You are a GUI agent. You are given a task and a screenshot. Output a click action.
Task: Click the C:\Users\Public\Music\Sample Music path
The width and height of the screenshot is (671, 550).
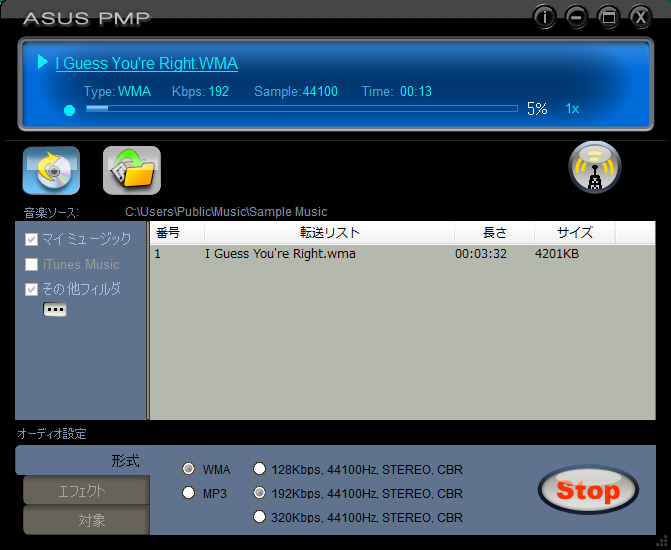(226, 212)
